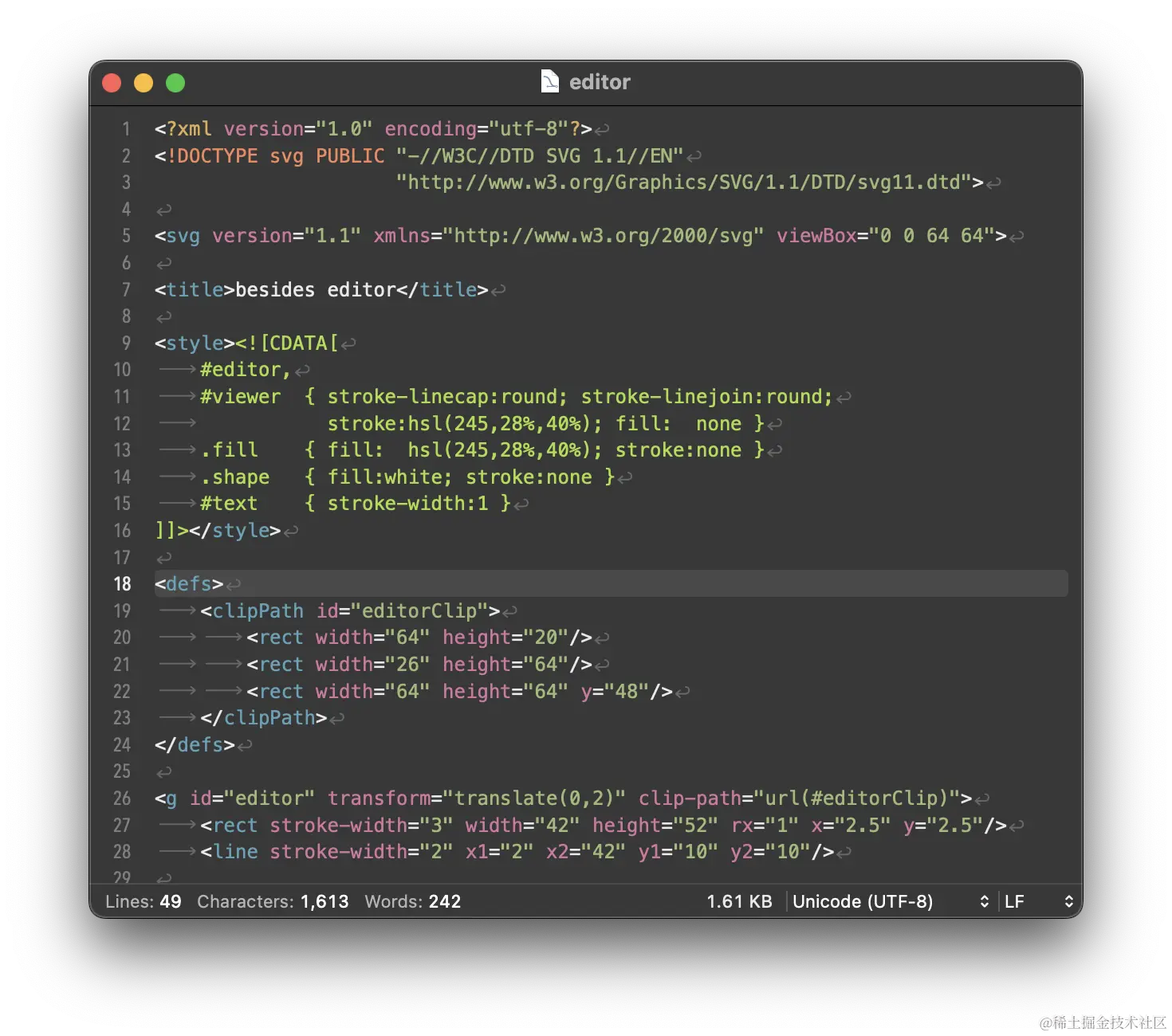Click the <?xml version="1.0" declaration line
This screenshot has width=1172, height=1036.
(382, 129)
